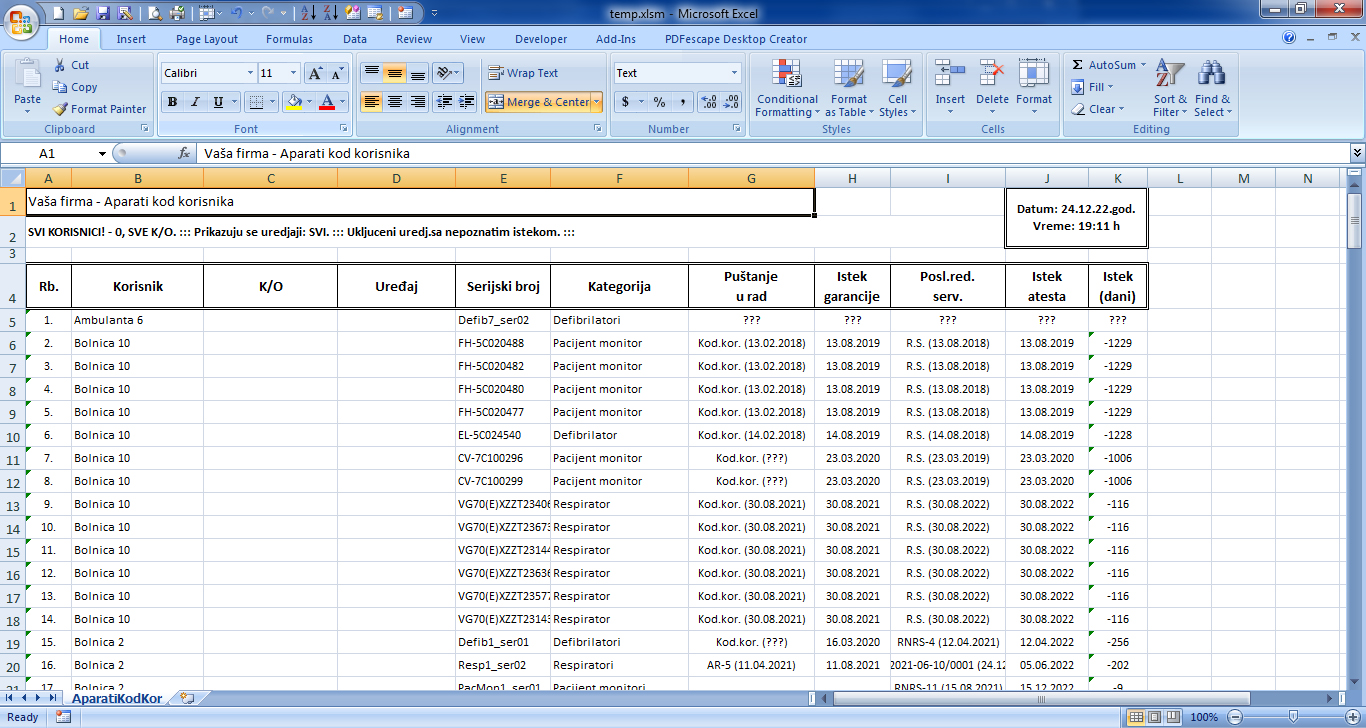Switch to the Insert ribbon tab
The image size is (1366, 728).
(x=131, y=39)
